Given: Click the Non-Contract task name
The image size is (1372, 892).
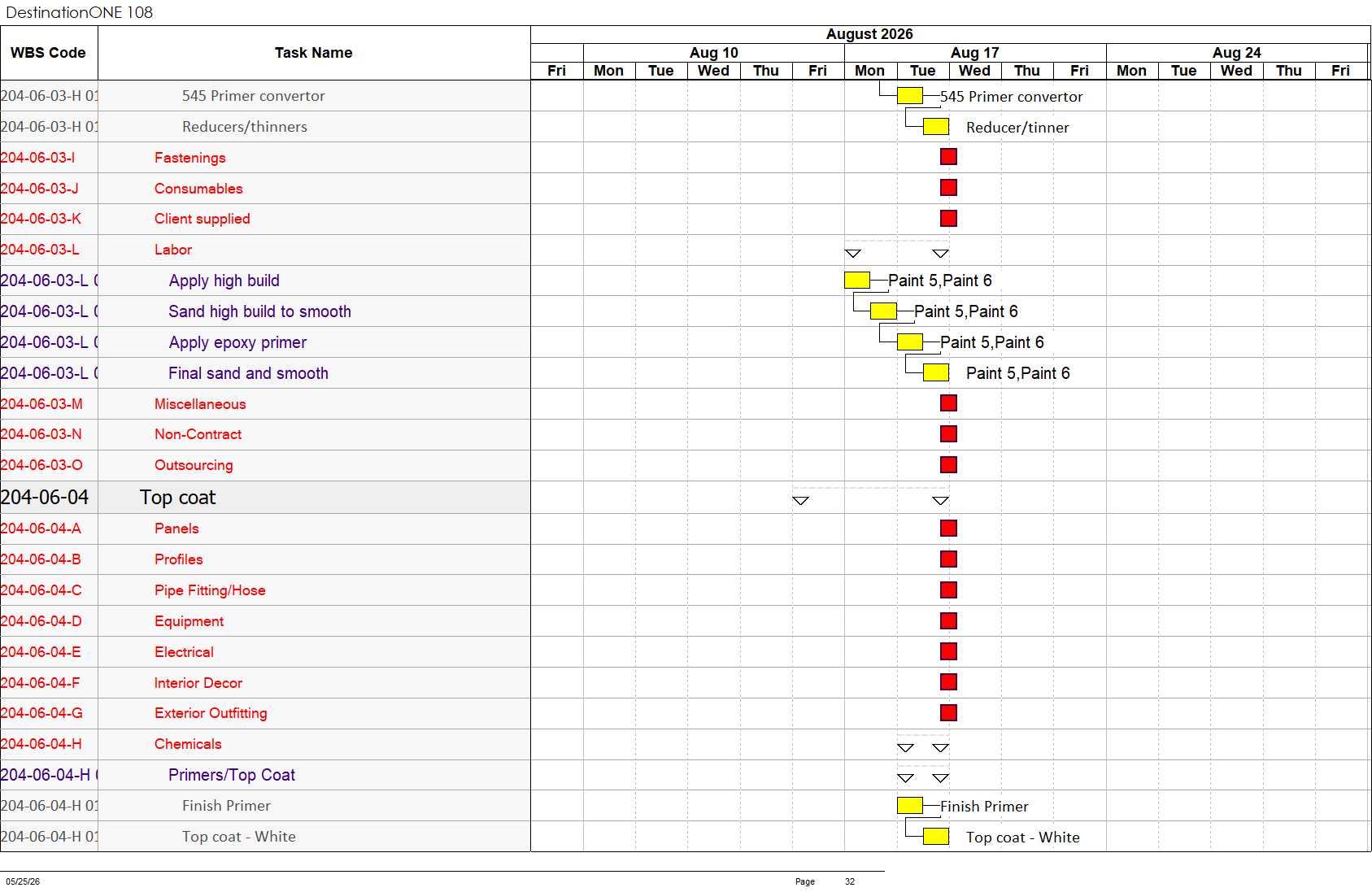Looking at the screenshot, I should (198, 434).
